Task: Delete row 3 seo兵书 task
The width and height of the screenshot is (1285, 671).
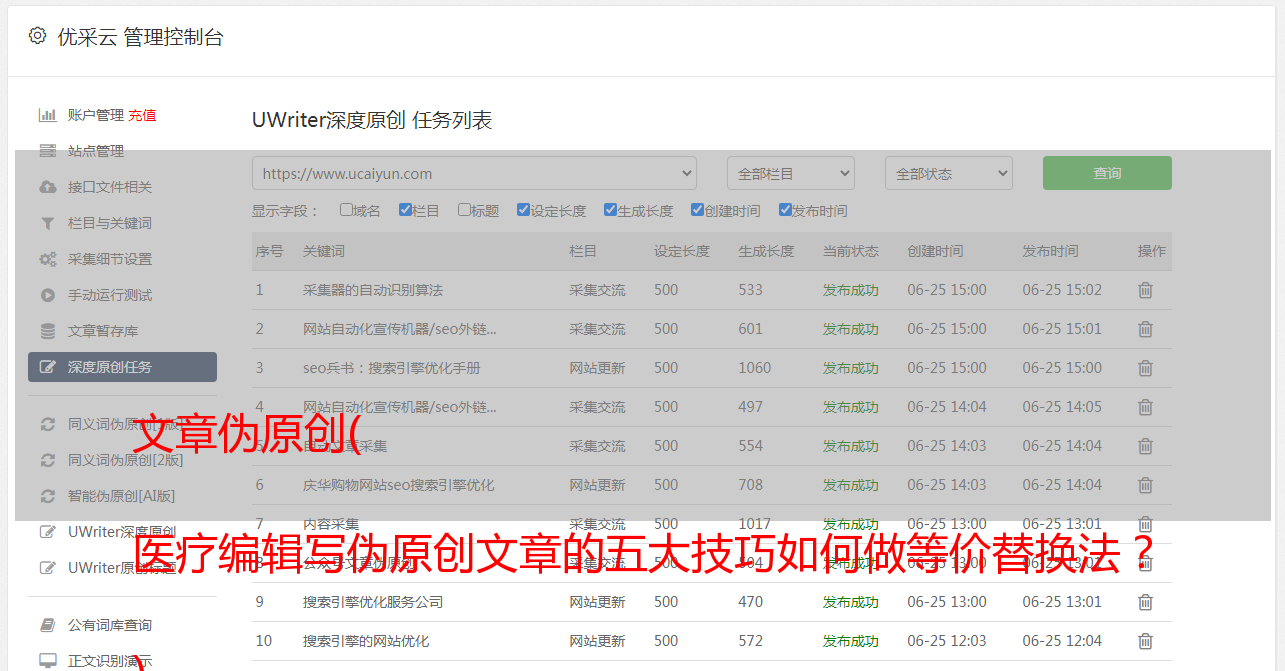Action: click(x=1146, y=368)
